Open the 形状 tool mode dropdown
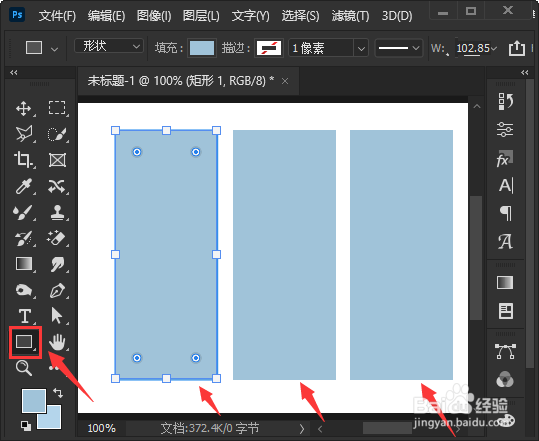The width and height of the screenshot is (539, 441). point(109,46)
